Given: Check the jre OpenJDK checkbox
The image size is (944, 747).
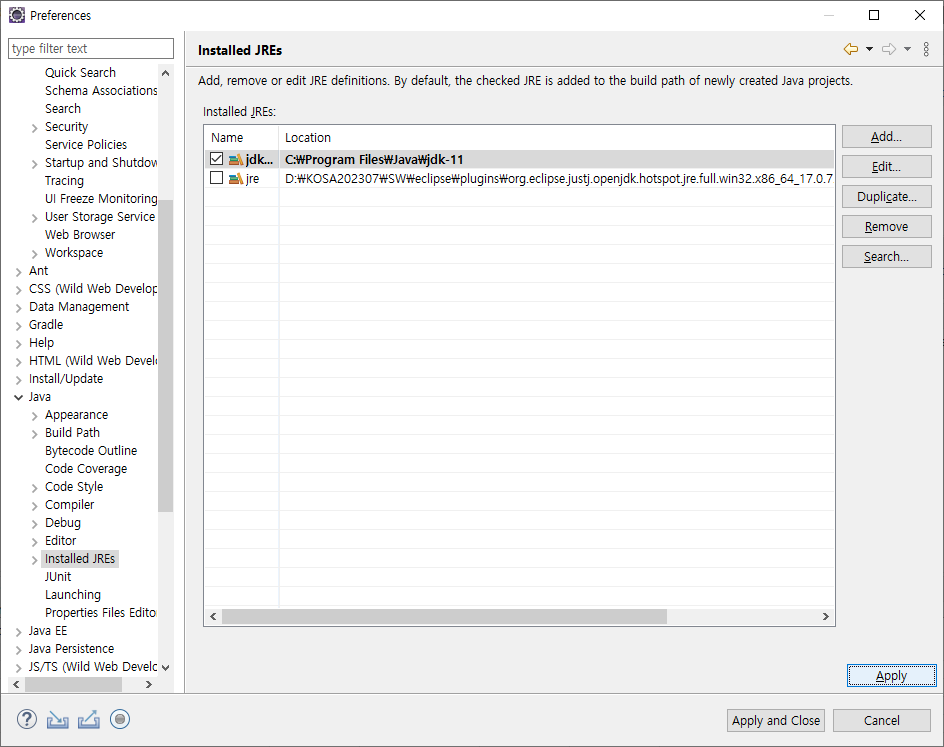Looking at the screenshot, I should point(216,178).
